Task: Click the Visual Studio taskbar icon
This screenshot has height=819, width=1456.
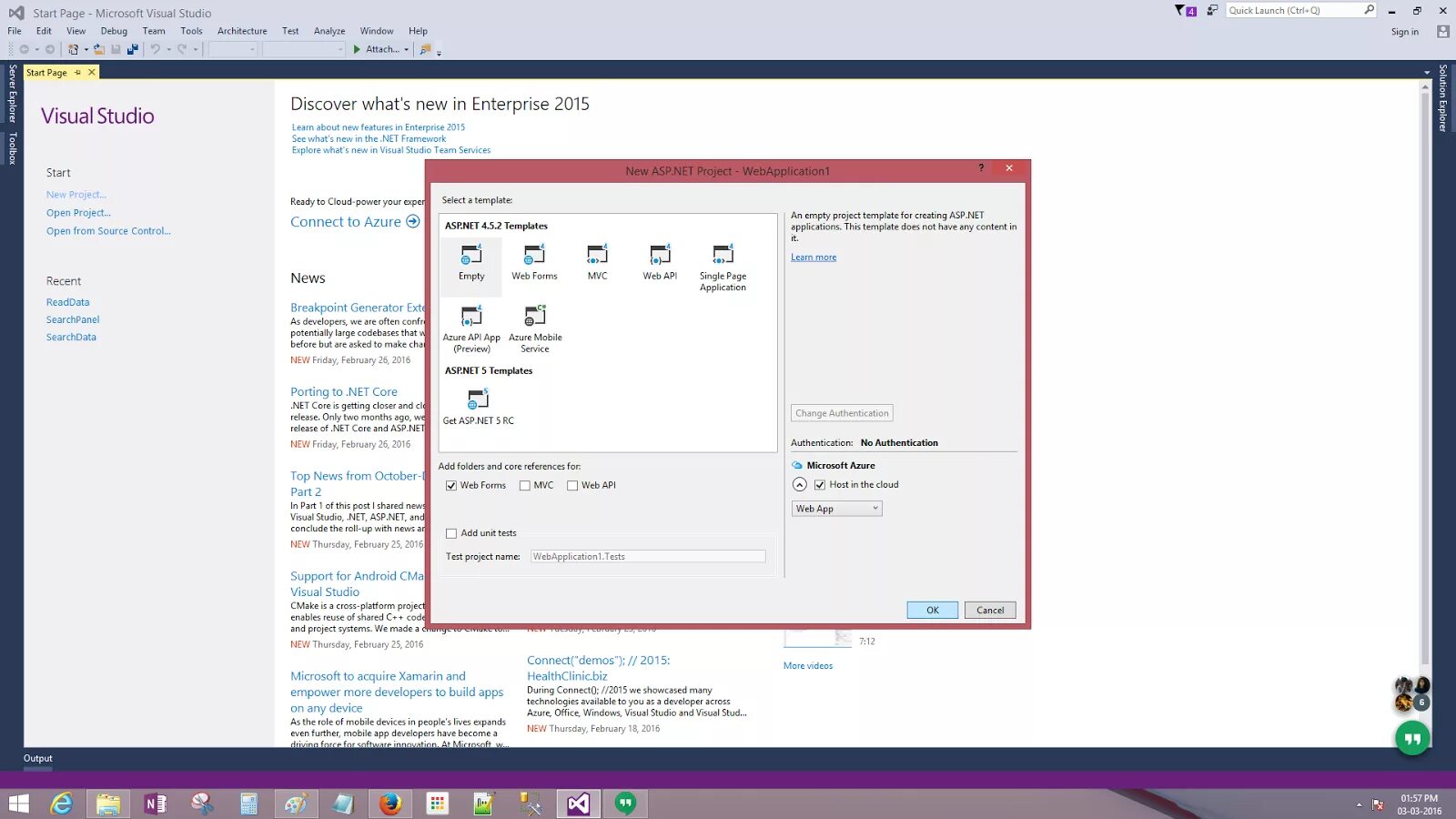Action: point(579,804)
